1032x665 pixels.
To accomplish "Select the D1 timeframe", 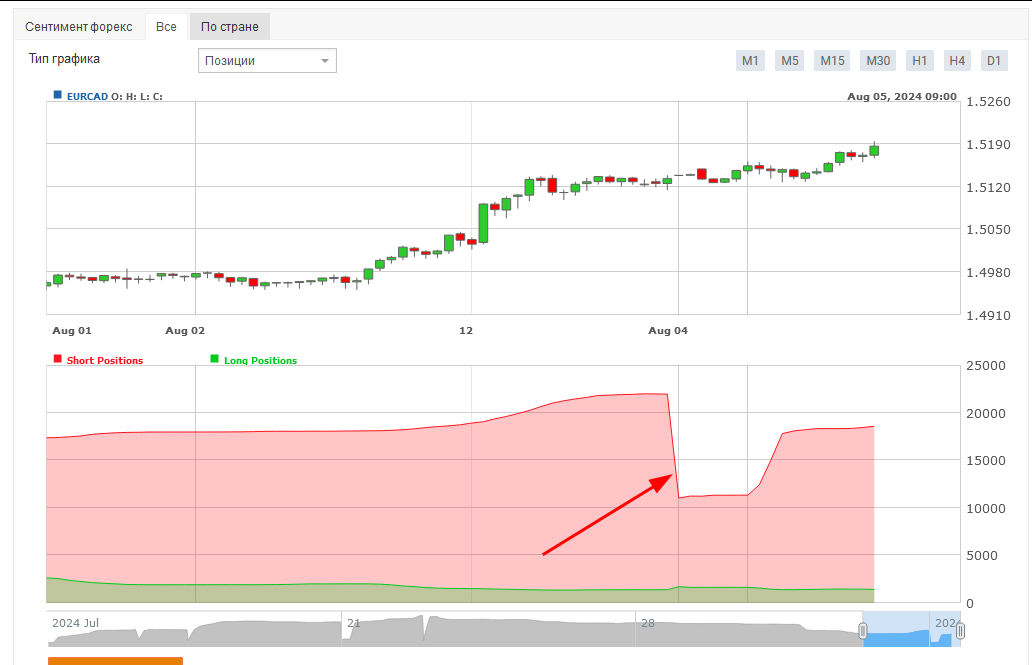I will point(994,61).
